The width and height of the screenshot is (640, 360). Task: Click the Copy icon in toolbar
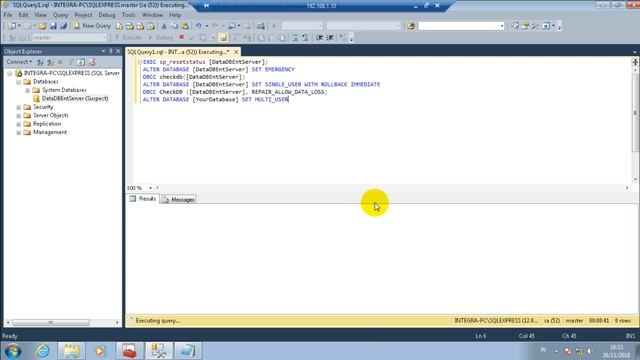(174, 26)
